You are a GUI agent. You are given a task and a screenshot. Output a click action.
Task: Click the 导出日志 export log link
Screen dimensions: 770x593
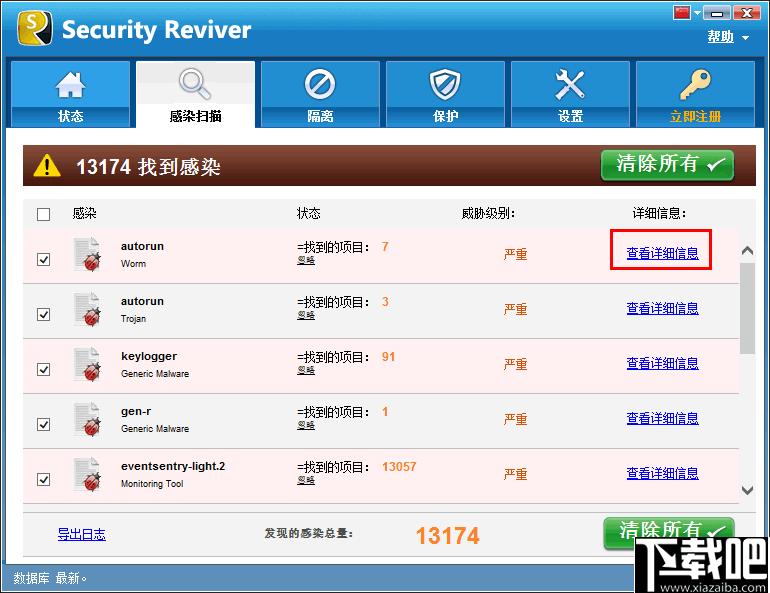pyautogui.click(x=82, y=534)
